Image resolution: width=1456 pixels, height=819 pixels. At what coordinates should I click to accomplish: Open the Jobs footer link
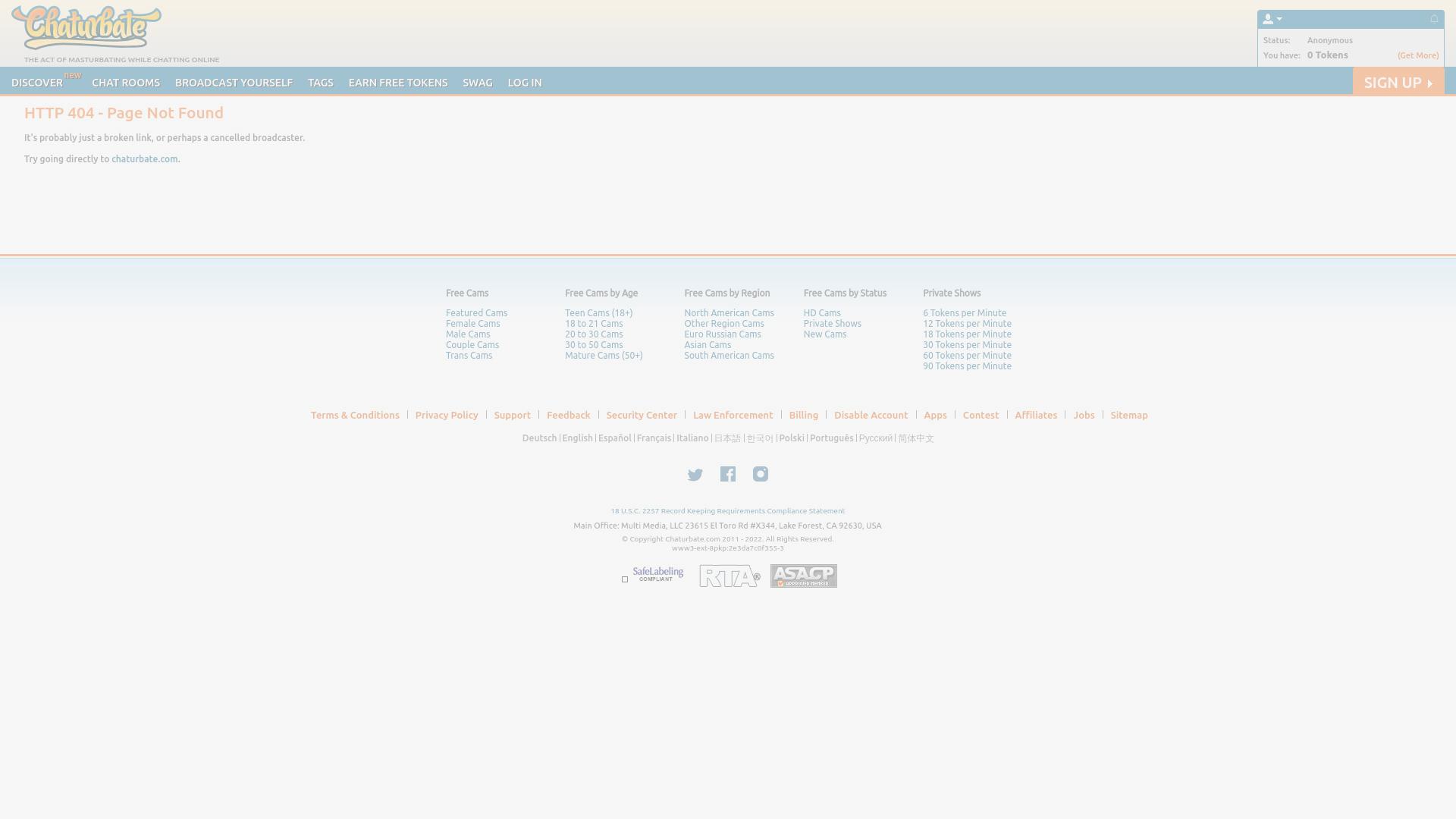tap(1084, 416)
